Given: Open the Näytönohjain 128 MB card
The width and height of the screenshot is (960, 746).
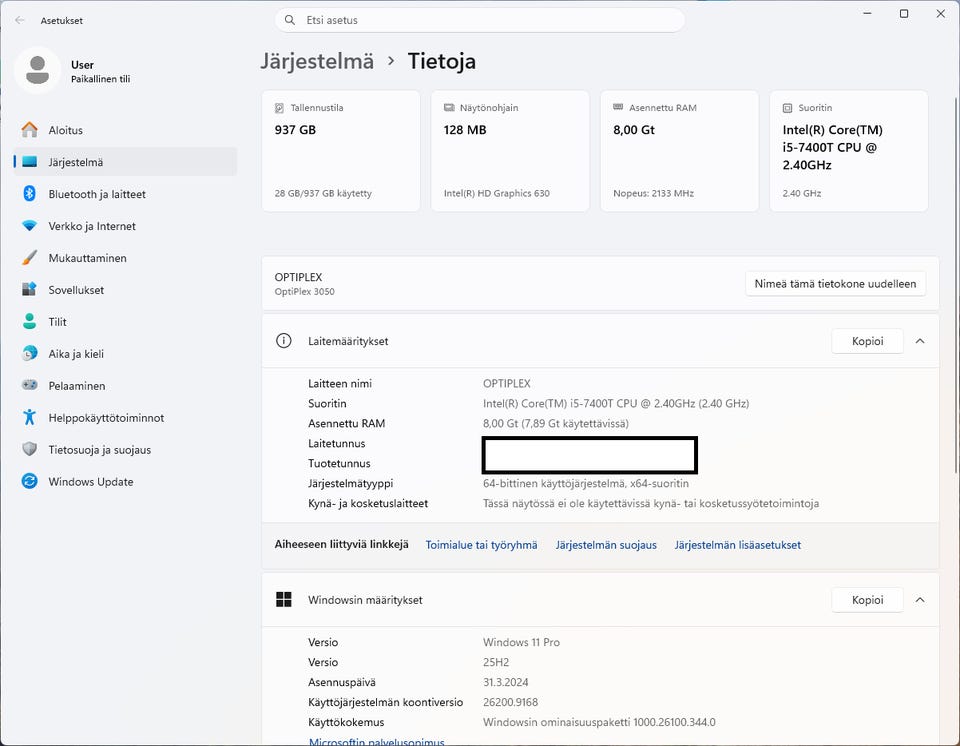Looking at the screenshot, I should click(x=510, y=151).
